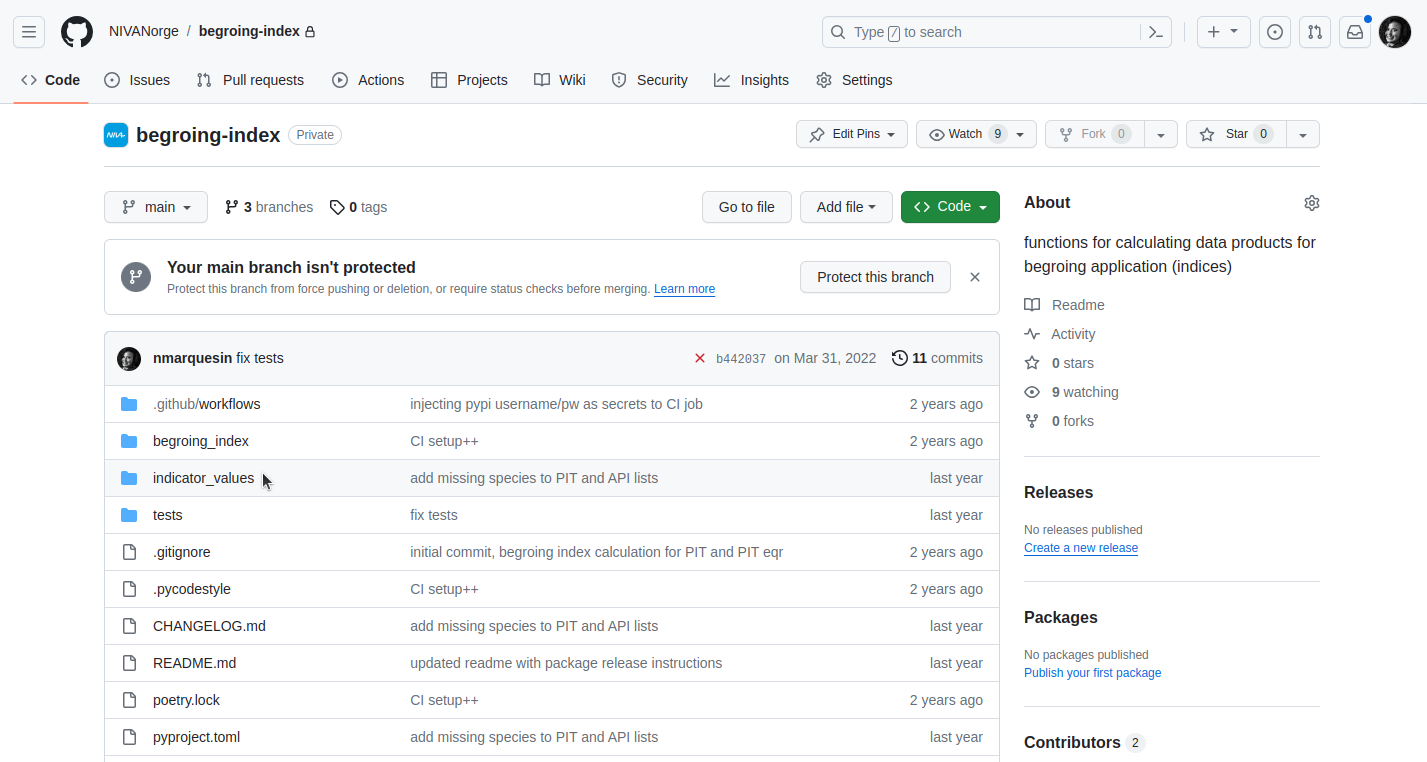Click the 0 stars link
Image resolution: width=1427 pixels, height=762 pixels.
[x=1059, y=363]
